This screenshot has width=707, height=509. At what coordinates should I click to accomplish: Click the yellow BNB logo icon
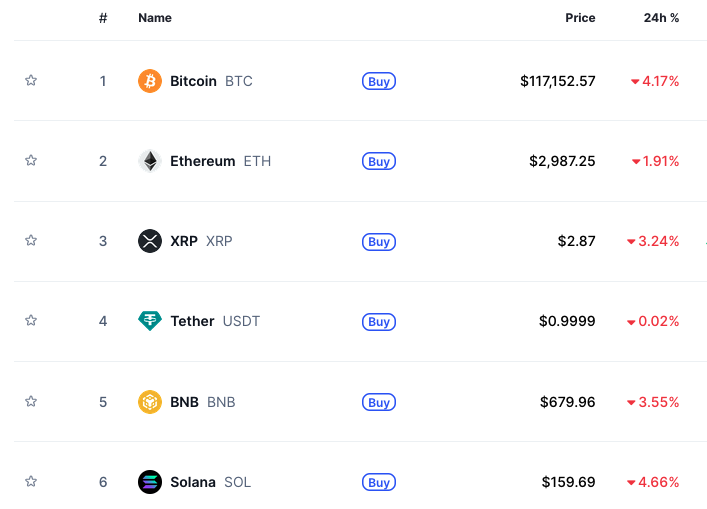coord(150,402)
